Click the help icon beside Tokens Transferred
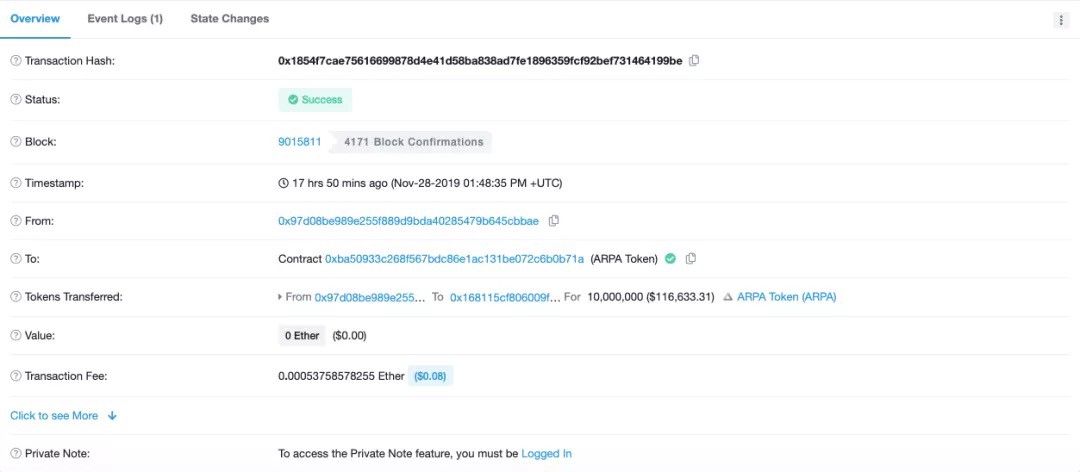1080x472 pixels. click(15, 297)
